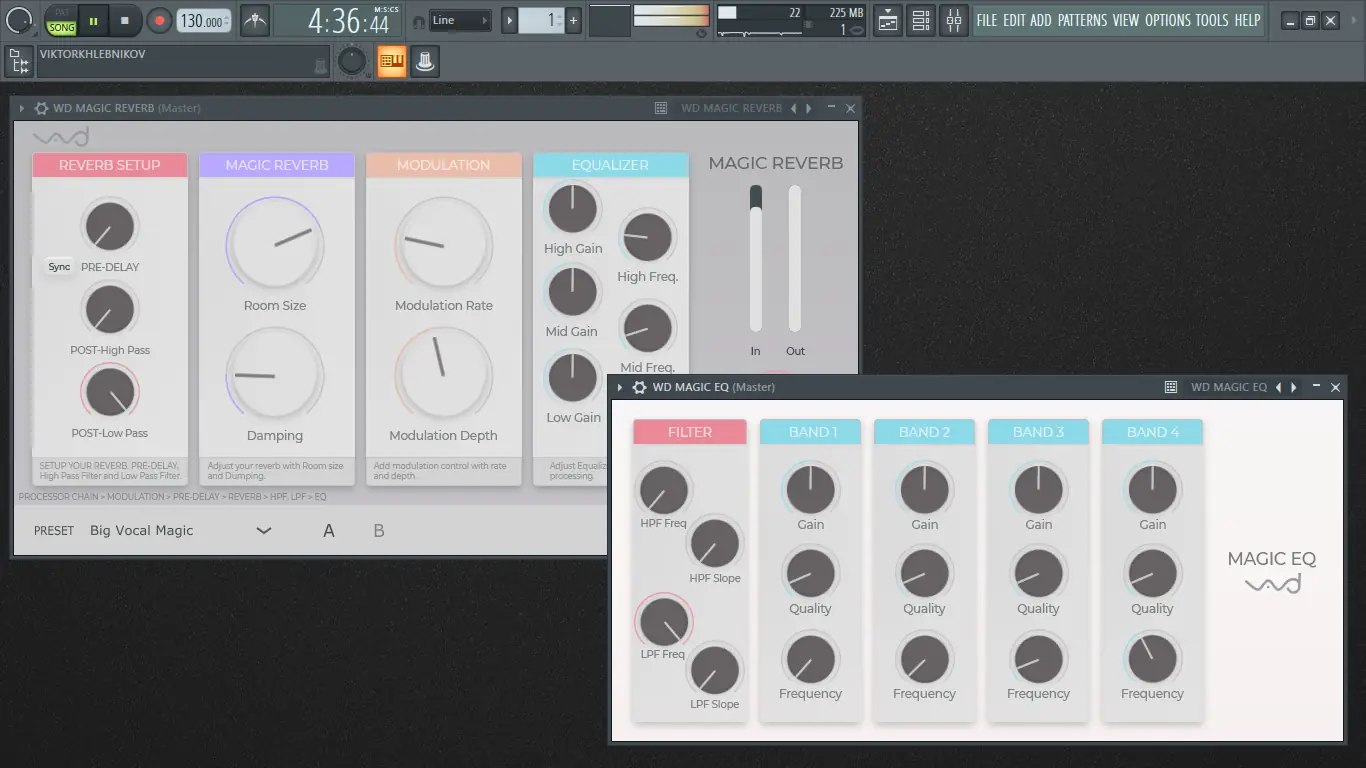The width and height of the screenshot is (1366, 768).
Task: Click the Damping knob
Action: click(275, 375)
